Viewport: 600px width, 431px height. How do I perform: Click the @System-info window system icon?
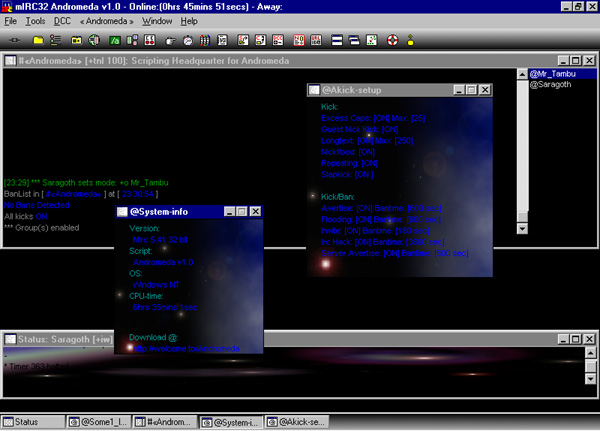pos(122,212)
